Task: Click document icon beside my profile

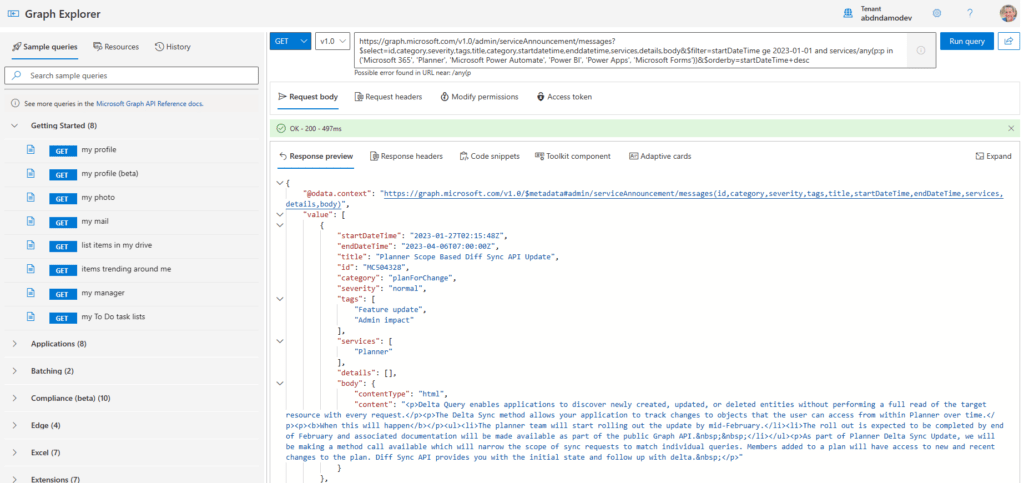Action: (x=30, y=149)
